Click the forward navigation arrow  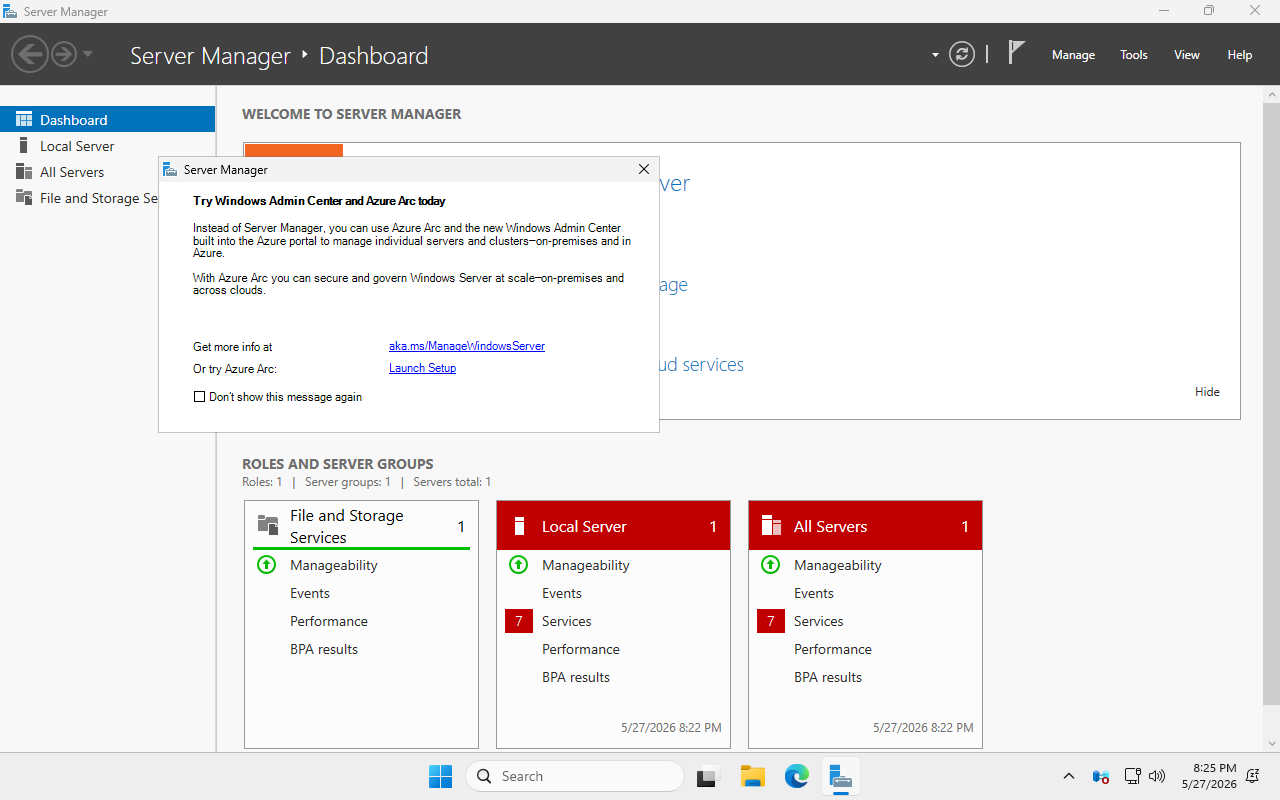(x=64, y=54)
